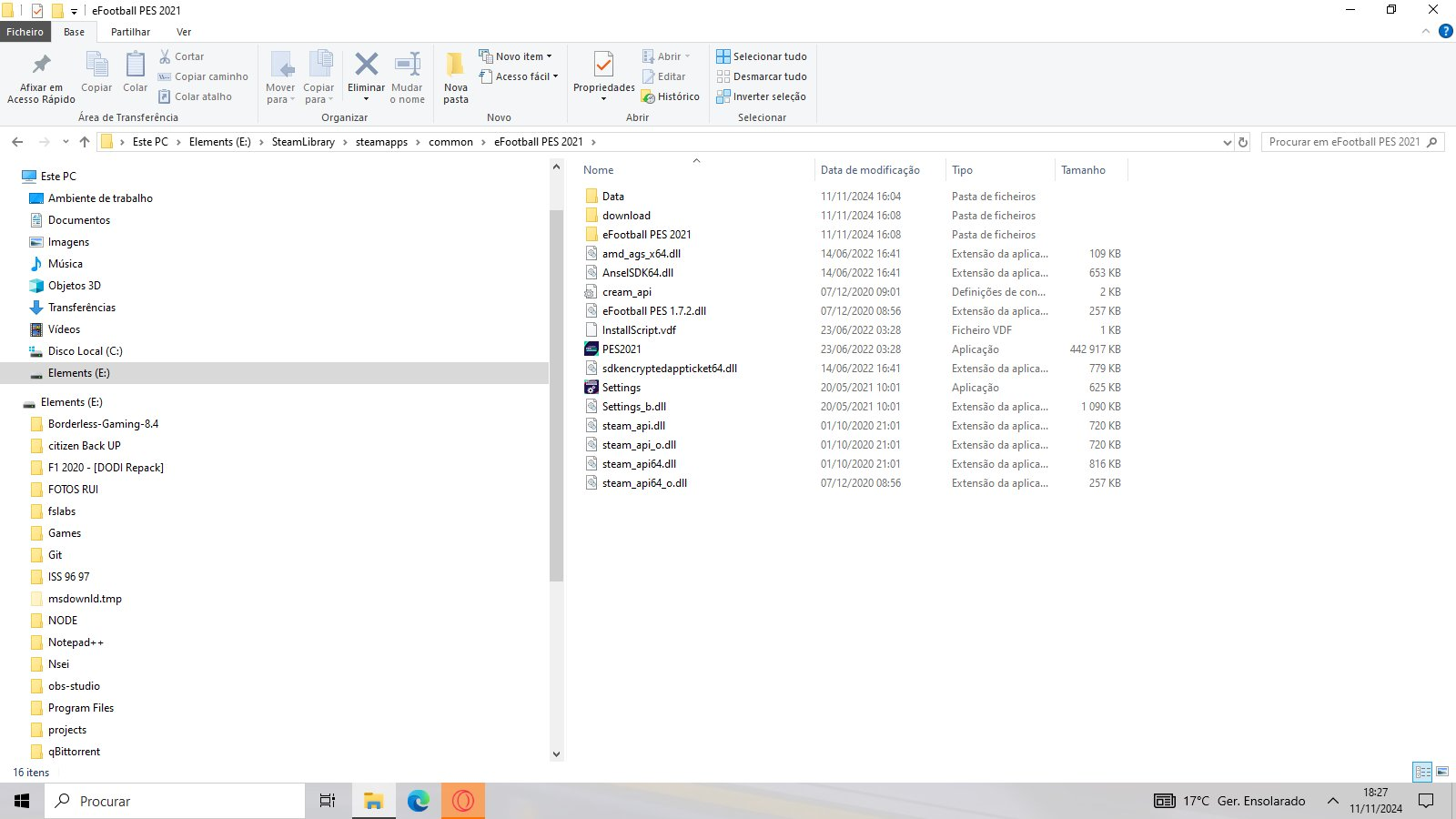
Task: Select the download folder
Action: tap(626, 216)
